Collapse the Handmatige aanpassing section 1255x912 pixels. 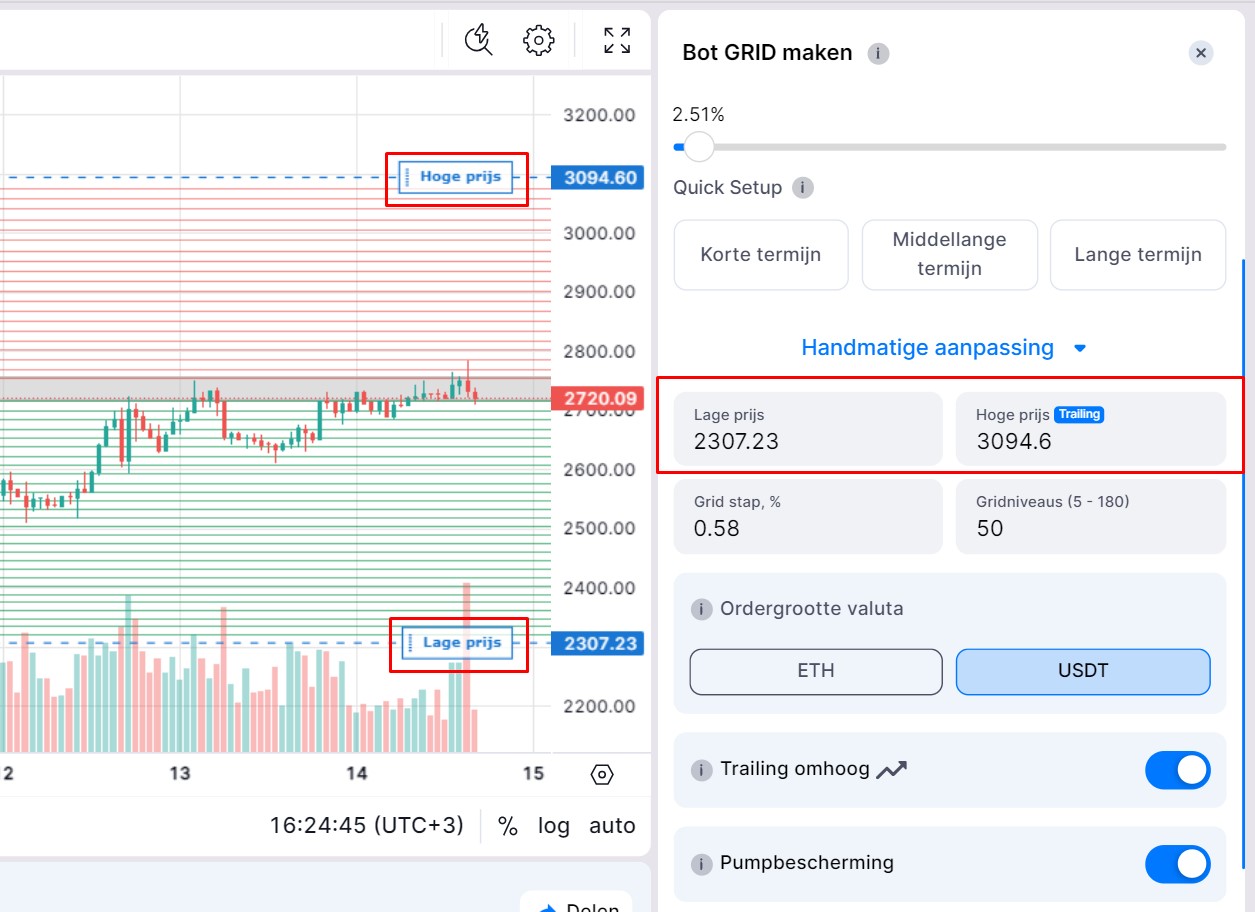pos(944,348)
